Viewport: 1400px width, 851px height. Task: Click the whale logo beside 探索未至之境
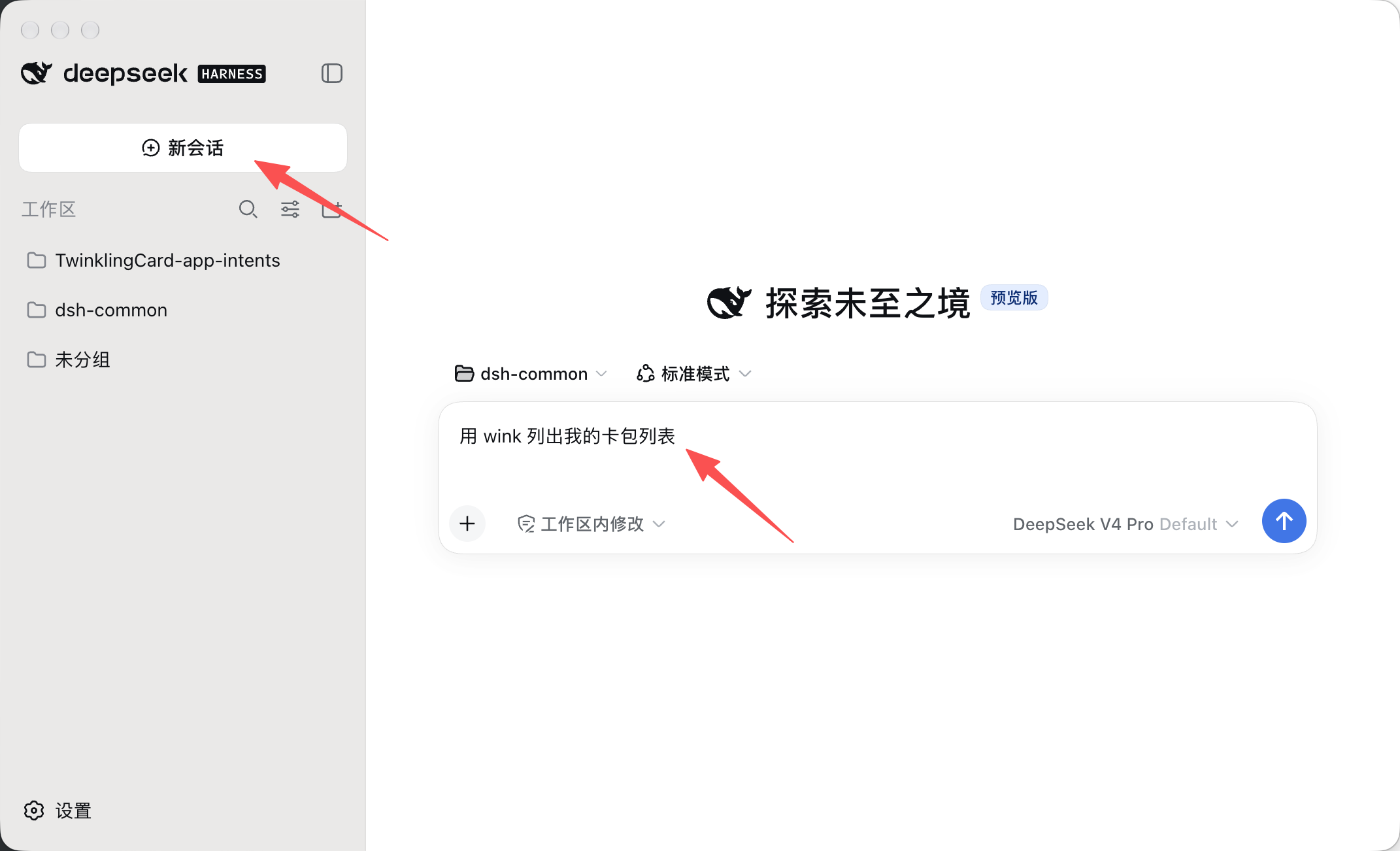pyautogui.click(x=729, y=302)
